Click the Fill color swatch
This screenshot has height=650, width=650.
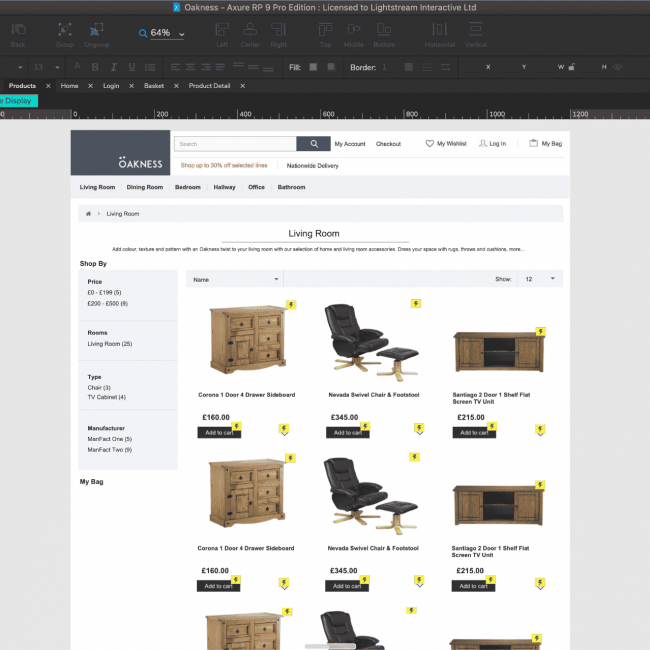coord(313,67)
